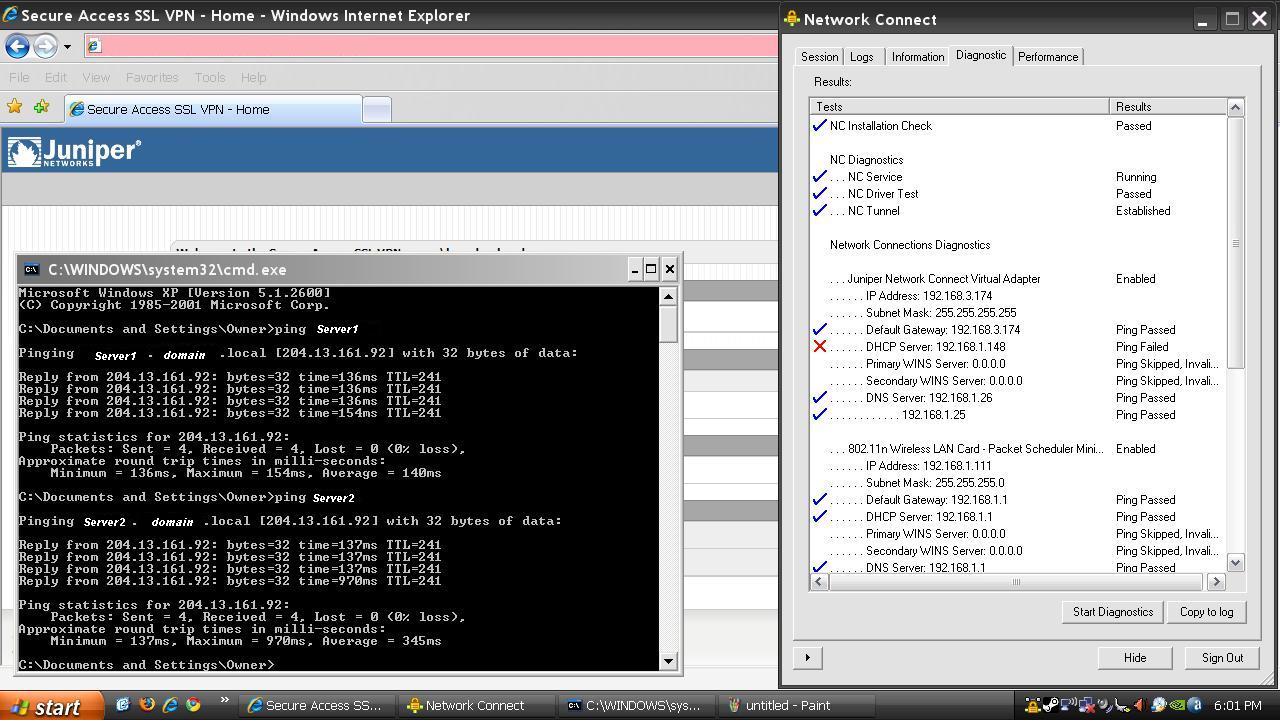The width and height of the screenshot is (1280, 720).
Task: Select the DNS Server 192.168.1.26 row
Action: pyautogui.click(x=1018, y=398)
